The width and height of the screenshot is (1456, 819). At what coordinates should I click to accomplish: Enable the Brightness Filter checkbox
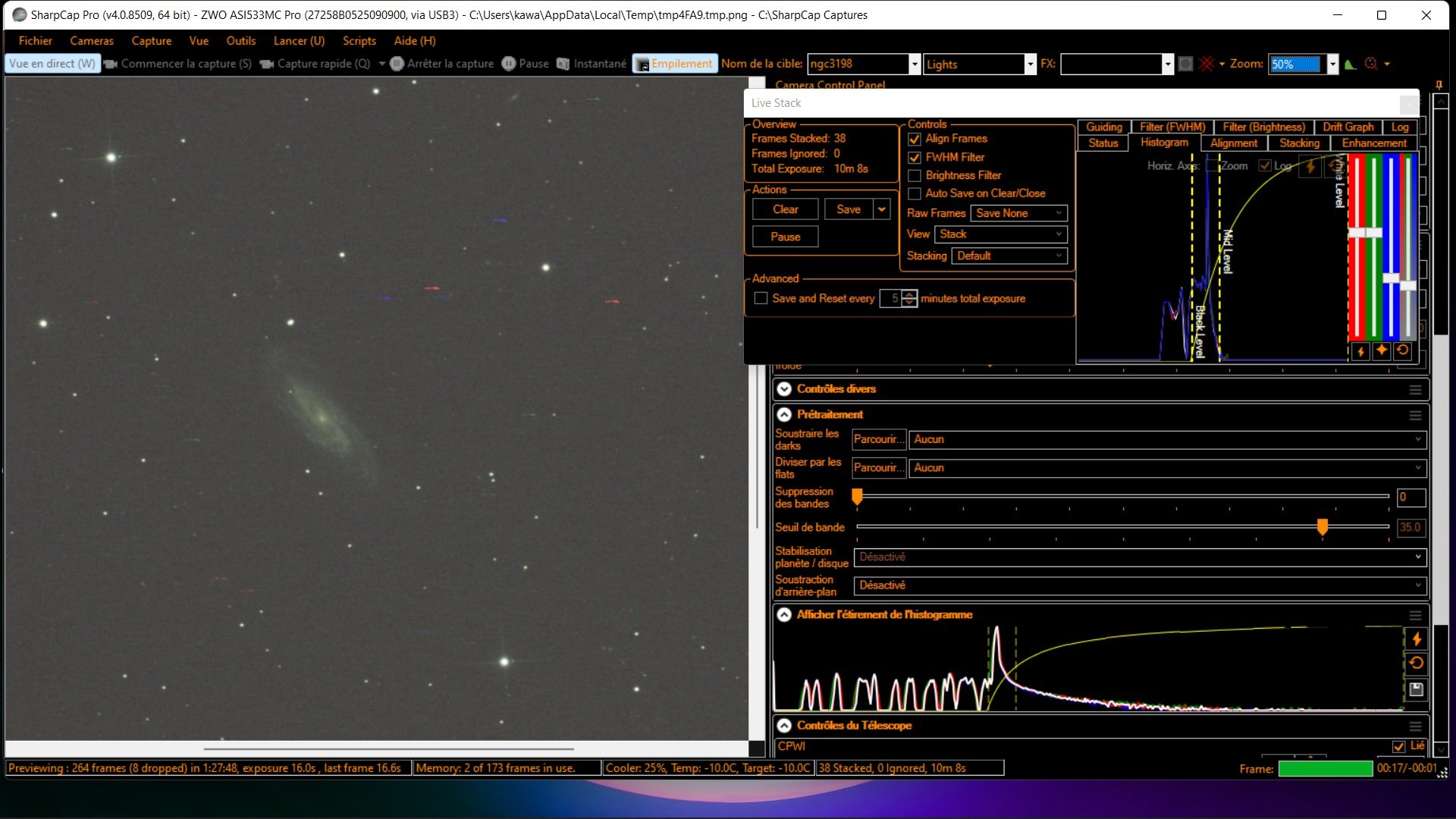(x=915, y=175)
